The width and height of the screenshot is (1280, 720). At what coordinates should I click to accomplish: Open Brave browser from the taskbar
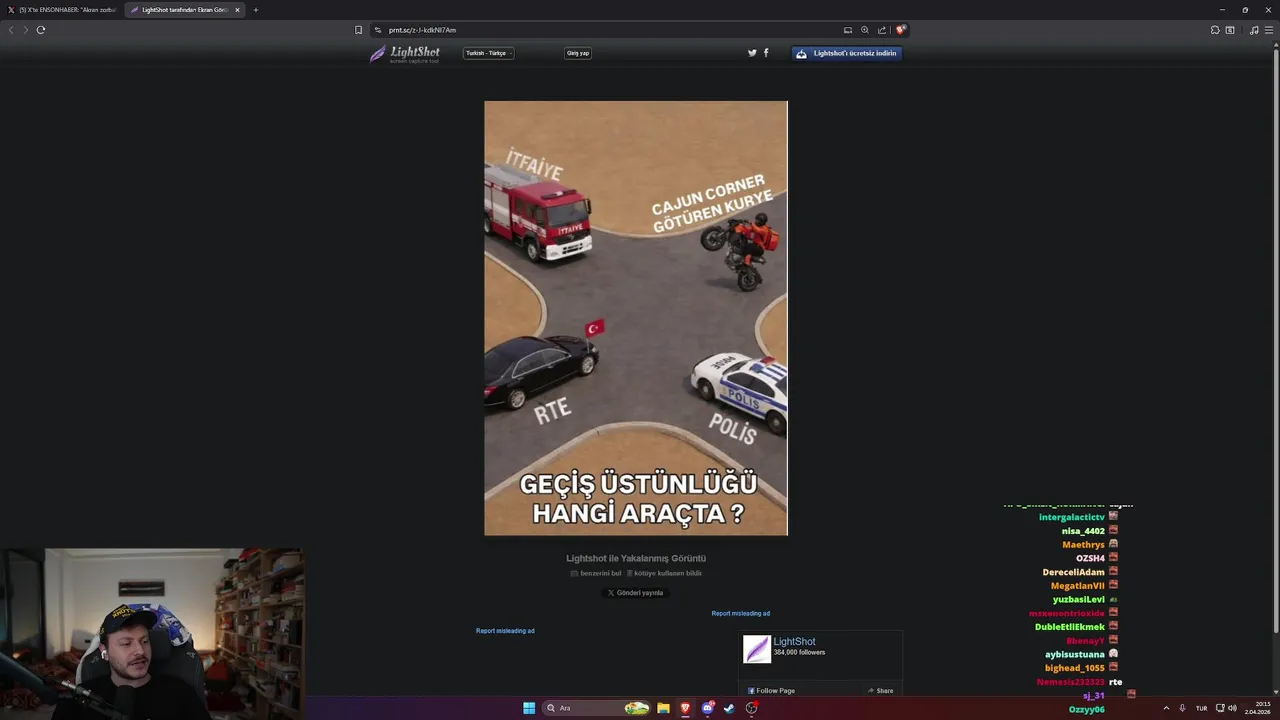[685, 708]
